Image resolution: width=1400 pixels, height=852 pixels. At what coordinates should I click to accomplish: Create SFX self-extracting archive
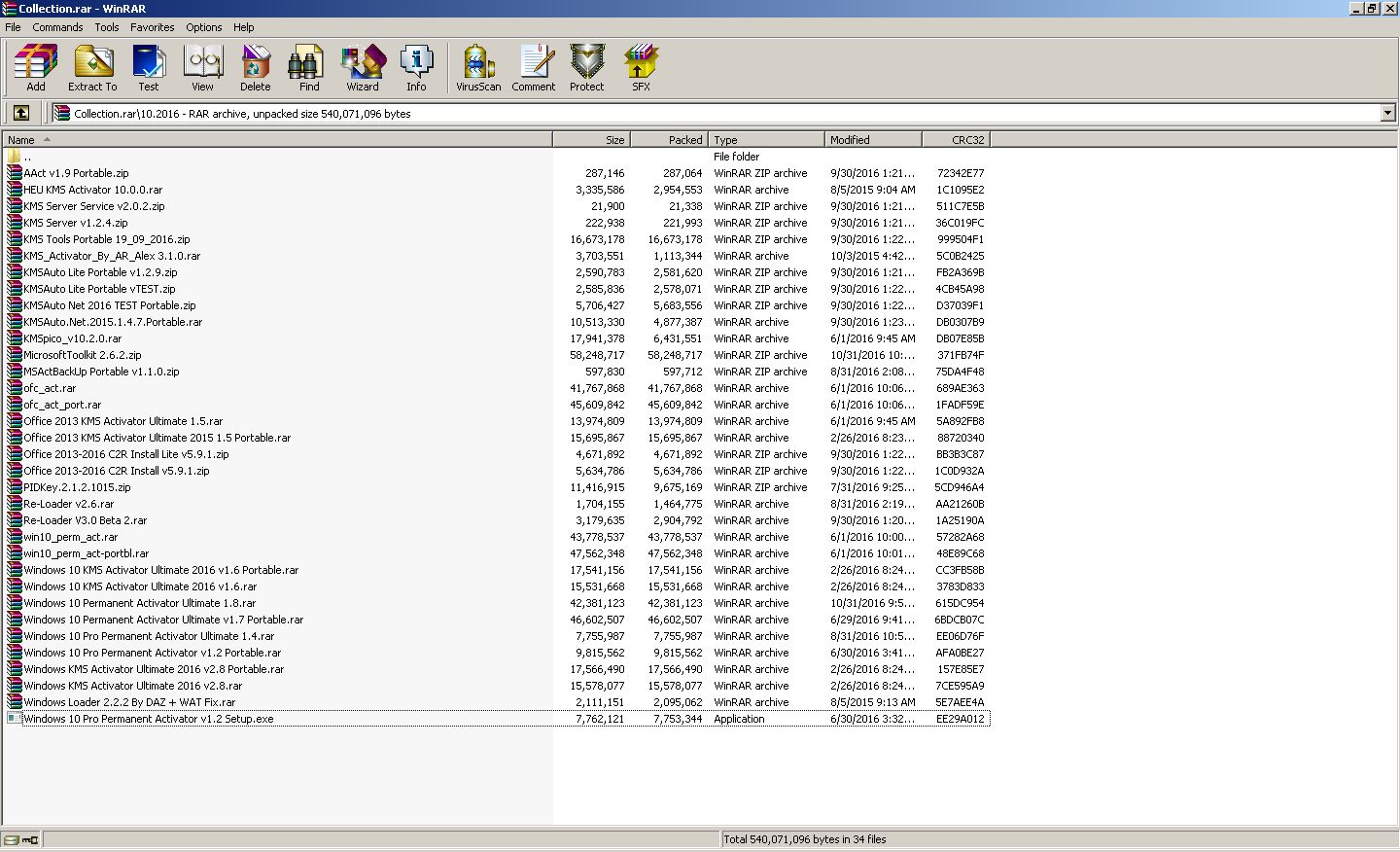641,67
